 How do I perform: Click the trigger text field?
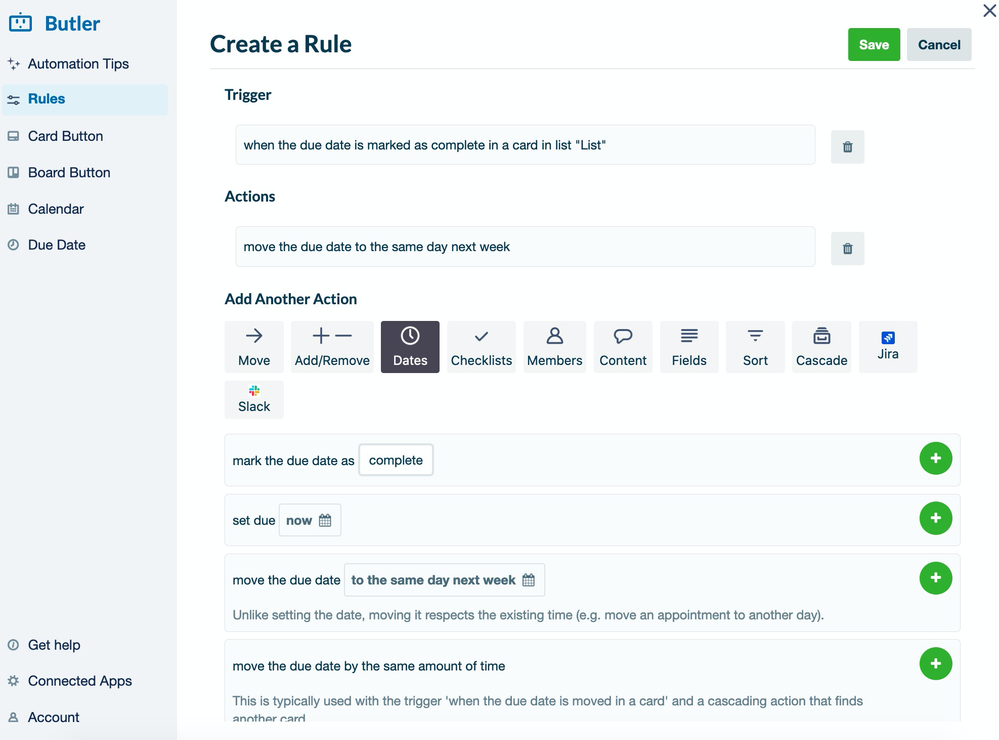[x=525, y=145]
